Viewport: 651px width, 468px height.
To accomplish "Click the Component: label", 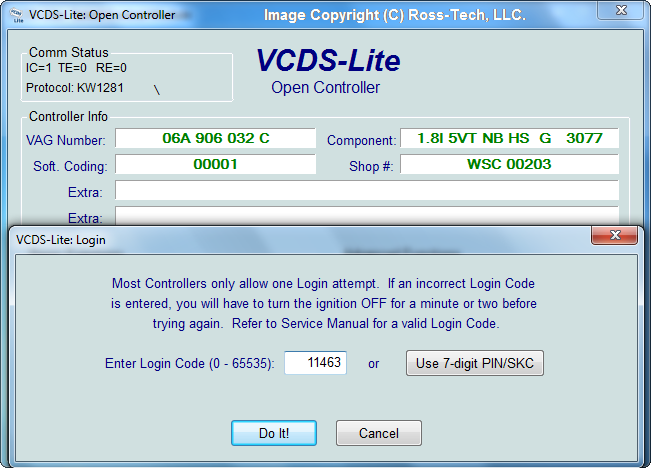I will pos(361,140).
